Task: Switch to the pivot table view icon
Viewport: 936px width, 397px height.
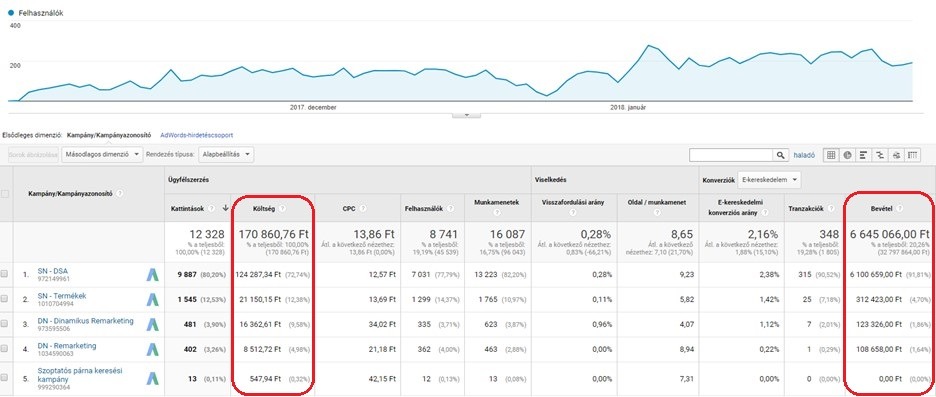Action: tap(913, 155)
